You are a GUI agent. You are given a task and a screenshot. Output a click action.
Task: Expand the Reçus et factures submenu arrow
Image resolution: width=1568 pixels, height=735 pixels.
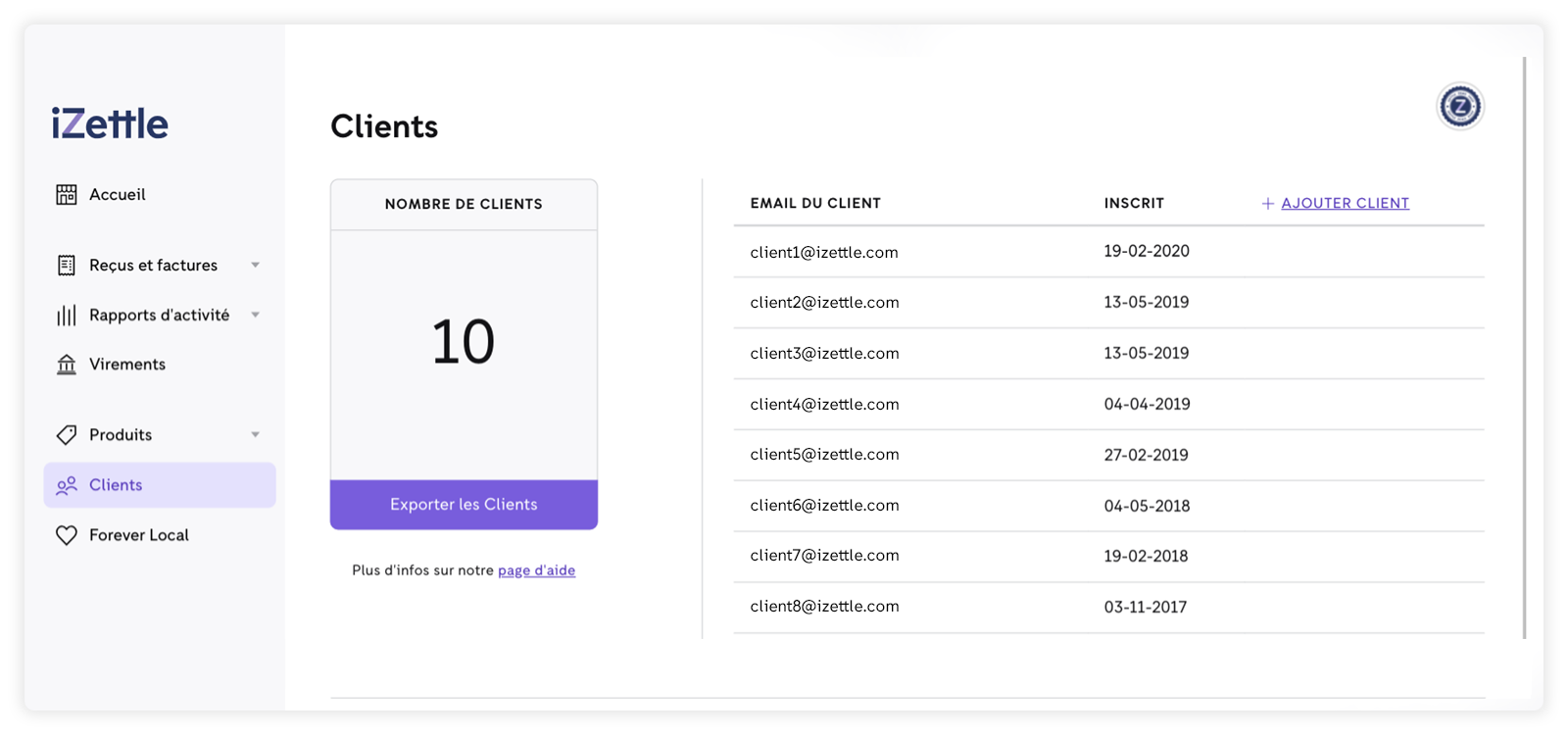tap(255, 266)
